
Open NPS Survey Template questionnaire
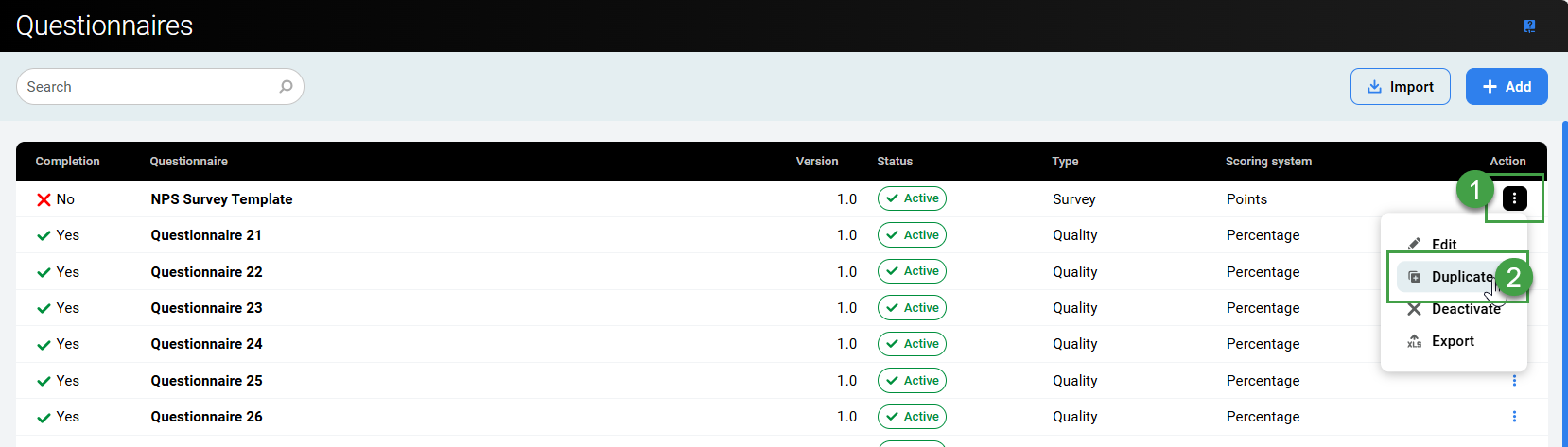221,199
